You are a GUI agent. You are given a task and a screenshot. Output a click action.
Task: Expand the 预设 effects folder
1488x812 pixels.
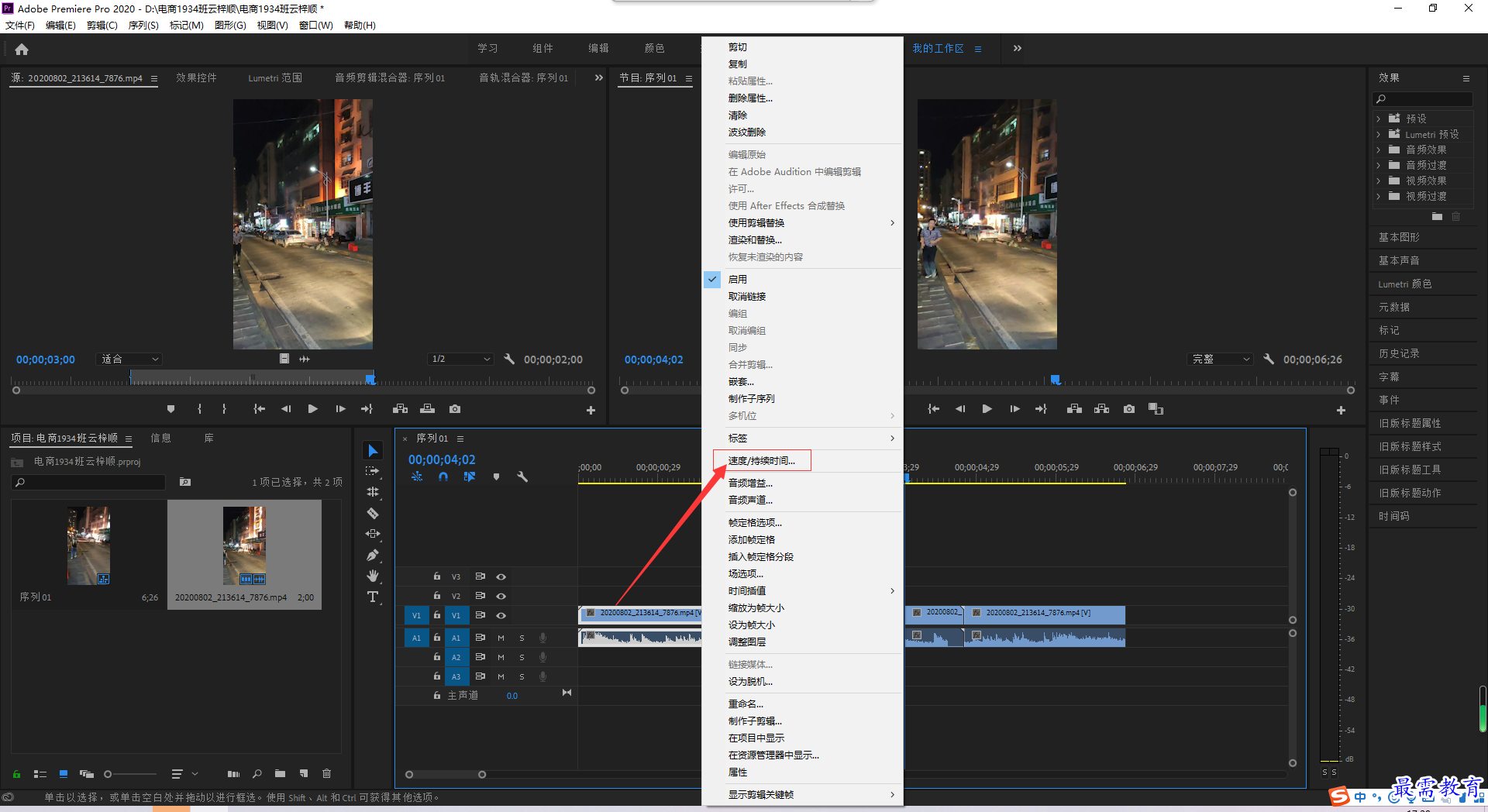[1378, 119]
